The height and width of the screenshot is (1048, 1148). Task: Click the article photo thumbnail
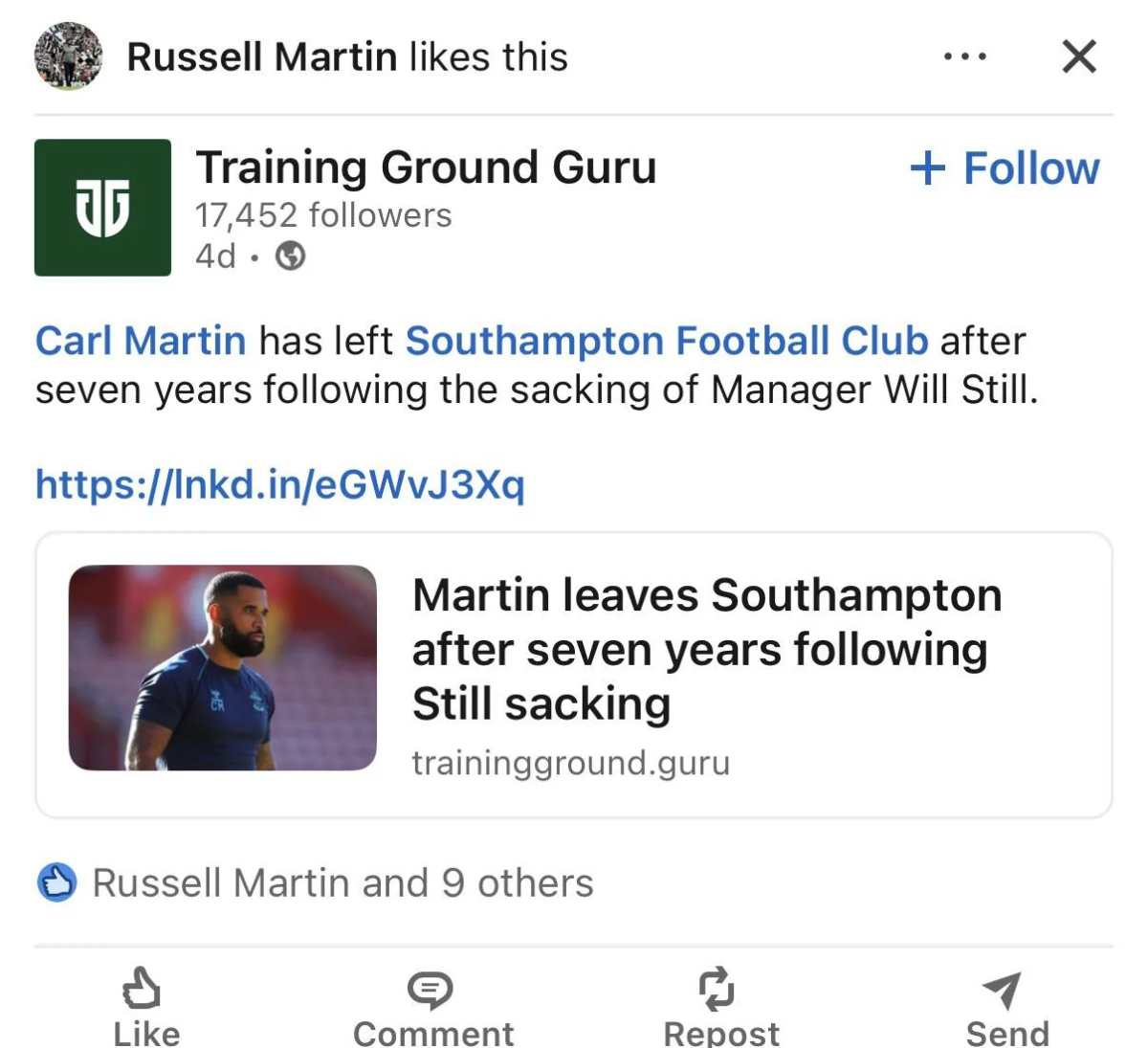click(223, 668)
